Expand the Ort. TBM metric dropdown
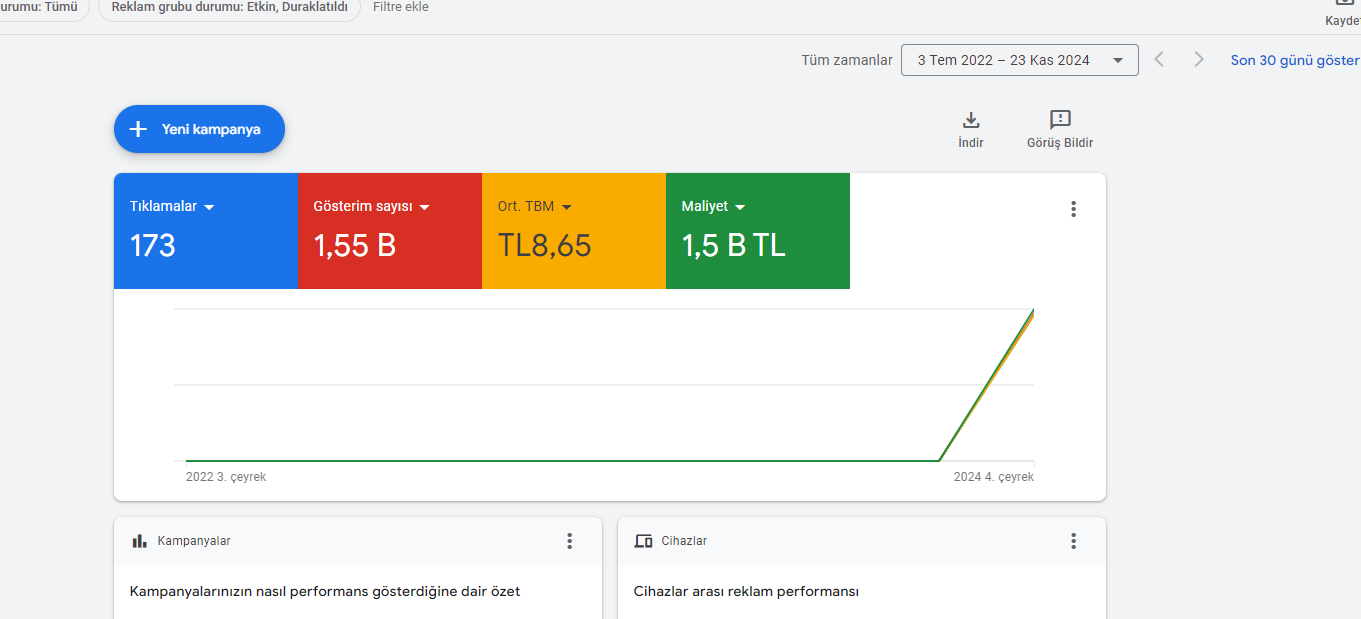The height and width of the screenshot is (619, 1361). click(566, 207)
